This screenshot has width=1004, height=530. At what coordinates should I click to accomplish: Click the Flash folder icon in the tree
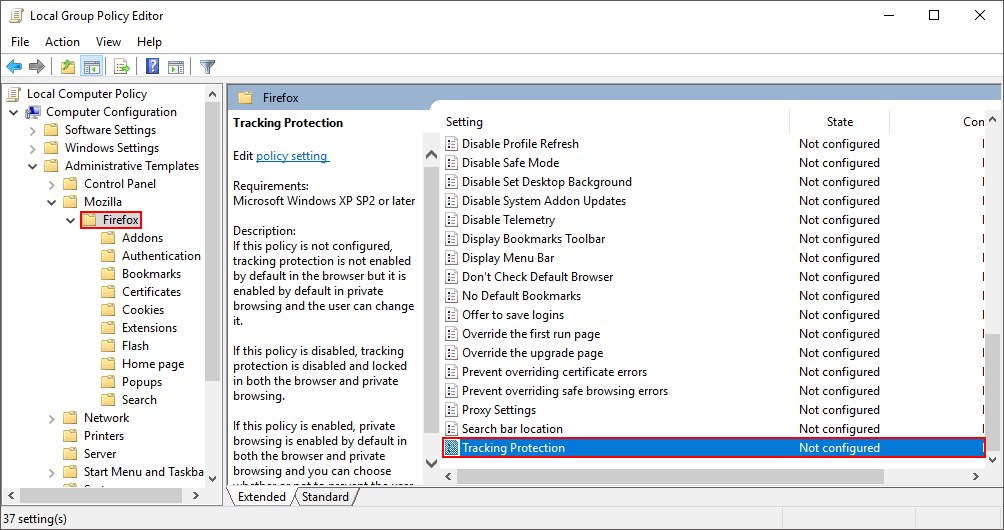(108, 346)
